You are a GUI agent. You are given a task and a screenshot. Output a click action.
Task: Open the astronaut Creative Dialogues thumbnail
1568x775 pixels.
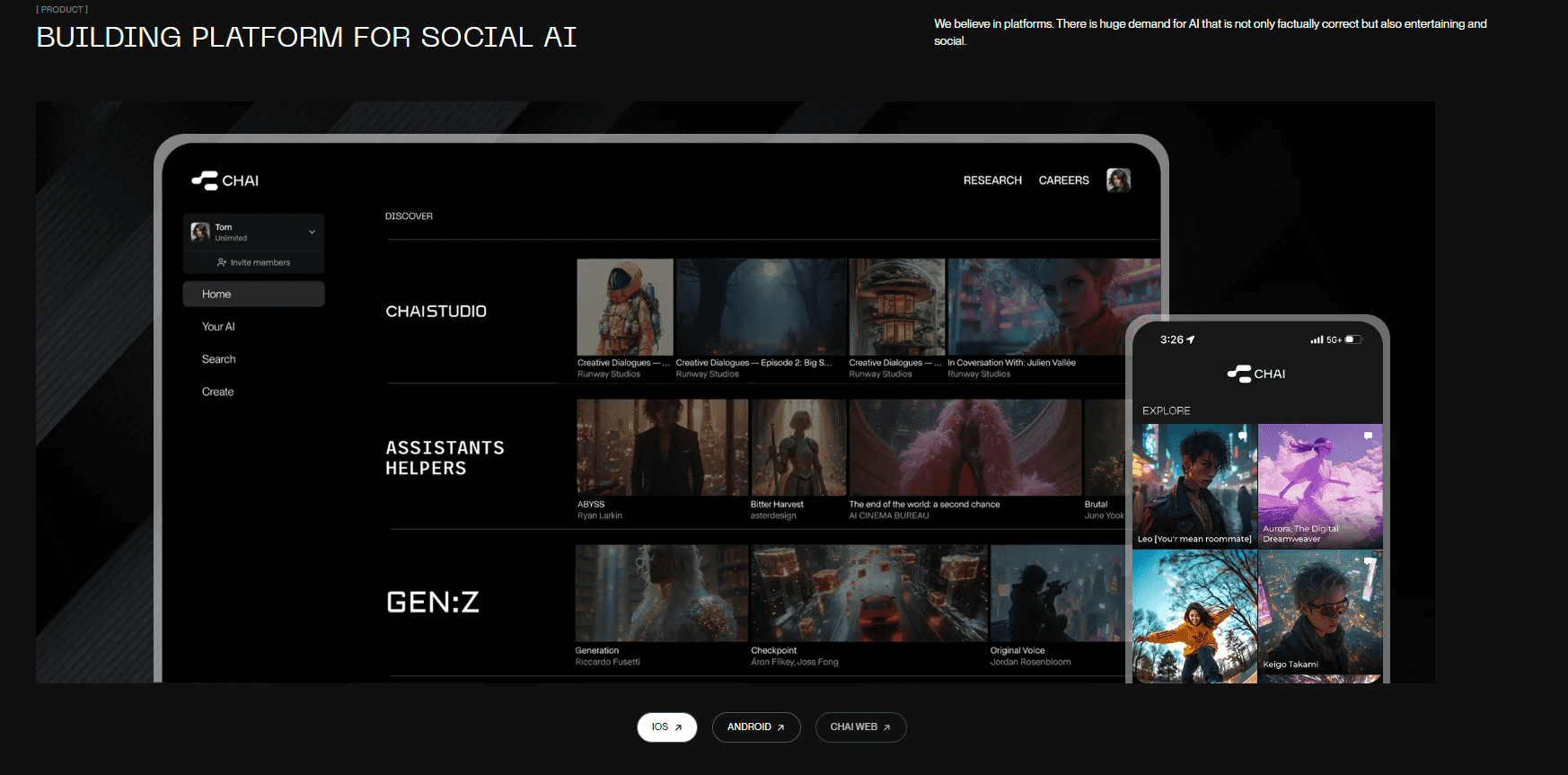point(625,307)
